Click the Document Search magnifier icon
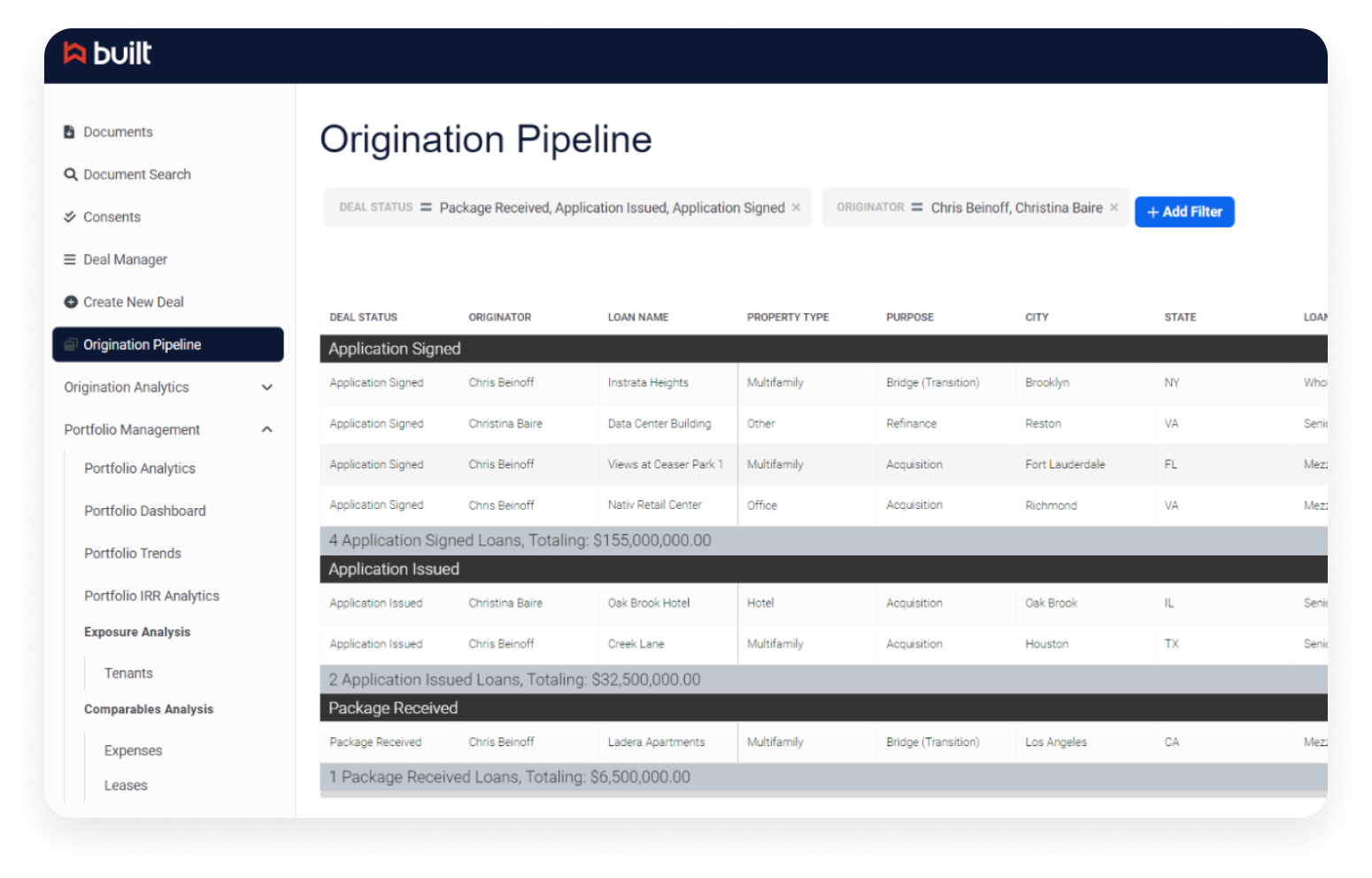 [71, 174]
